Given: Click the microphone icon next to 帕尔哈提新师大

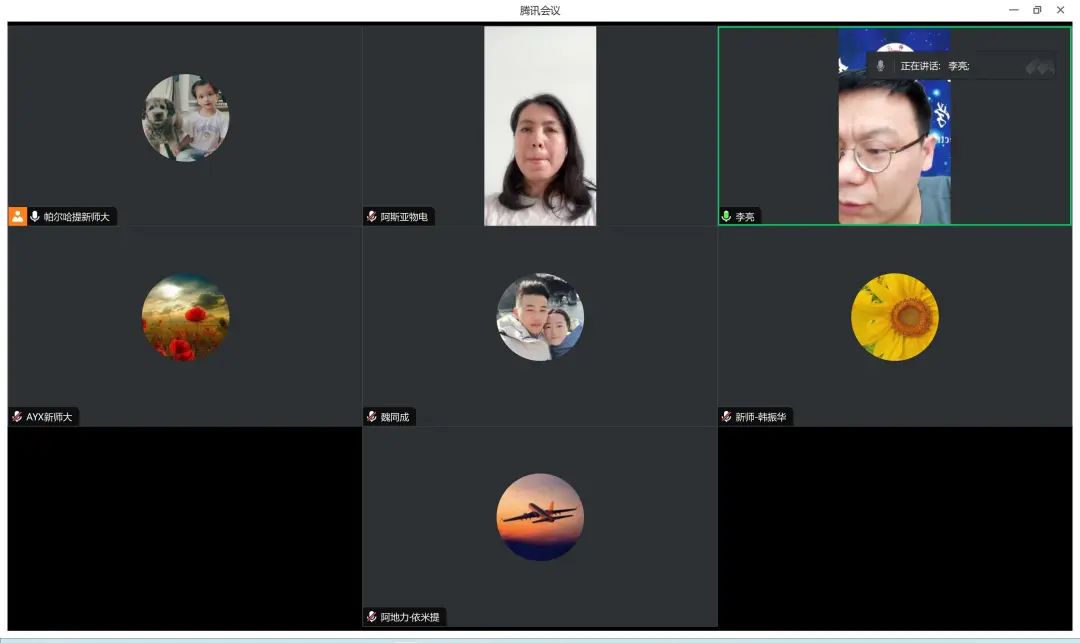Looking at the screenshot, I should [35, 216].
